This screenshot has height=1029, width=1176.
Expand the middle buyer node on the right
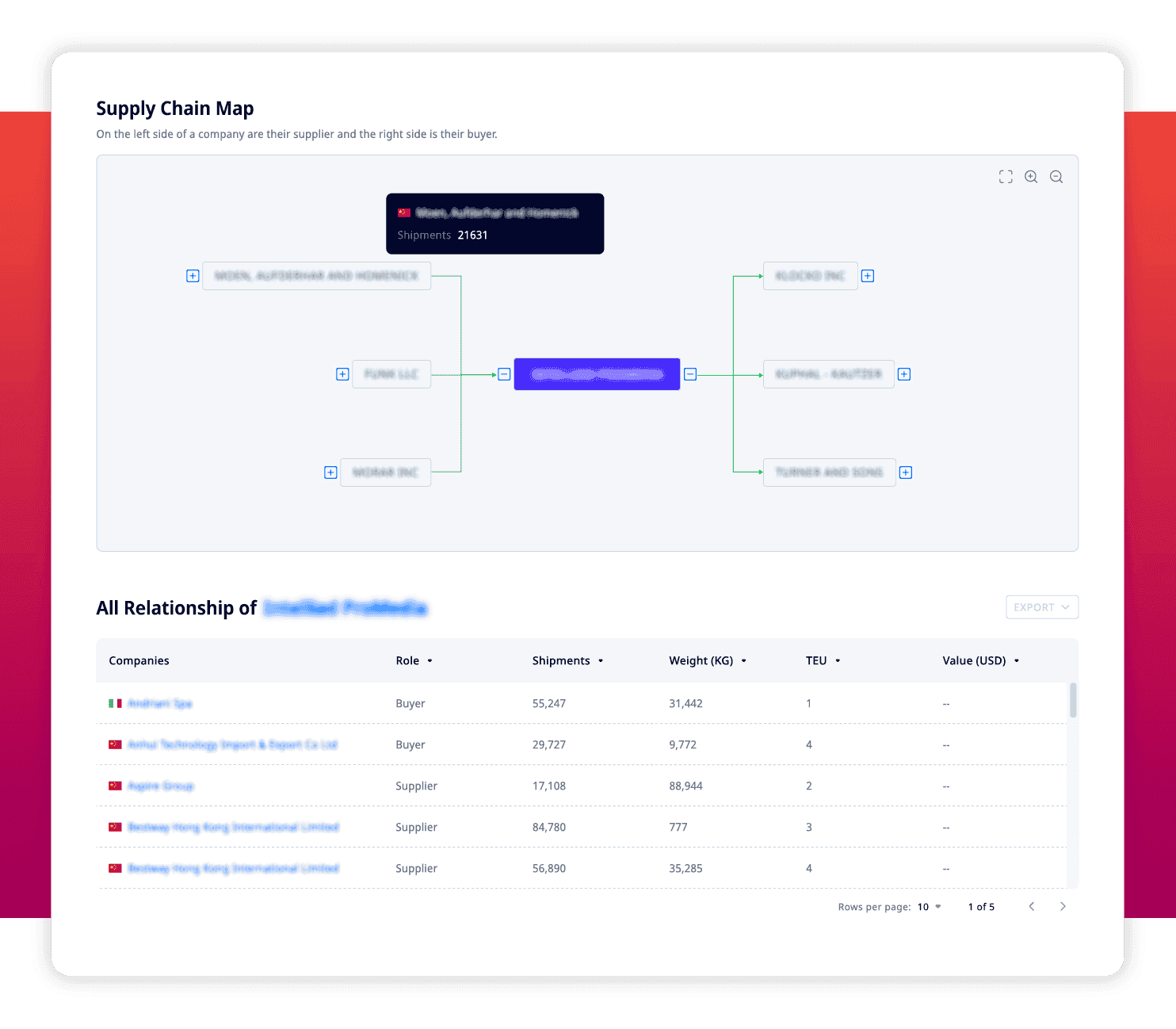click(904, 374)
